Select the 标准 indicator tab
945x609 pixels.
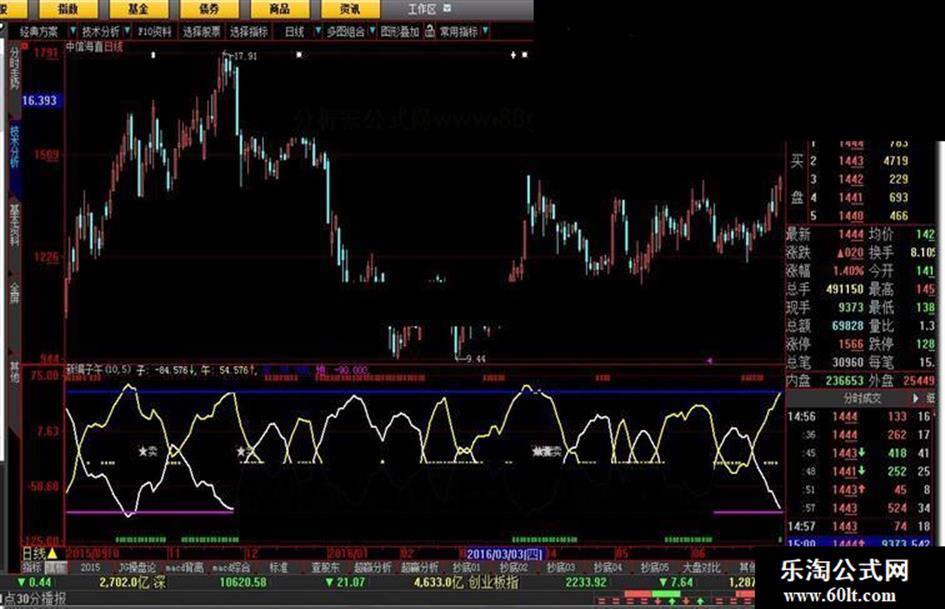click(x=278, y=567)
